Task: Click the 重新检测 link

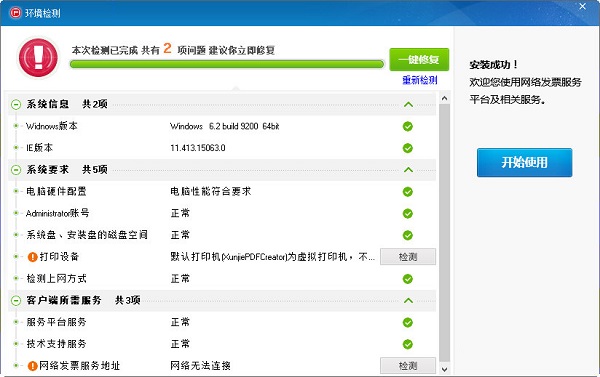Action: (x=419, y=80)
